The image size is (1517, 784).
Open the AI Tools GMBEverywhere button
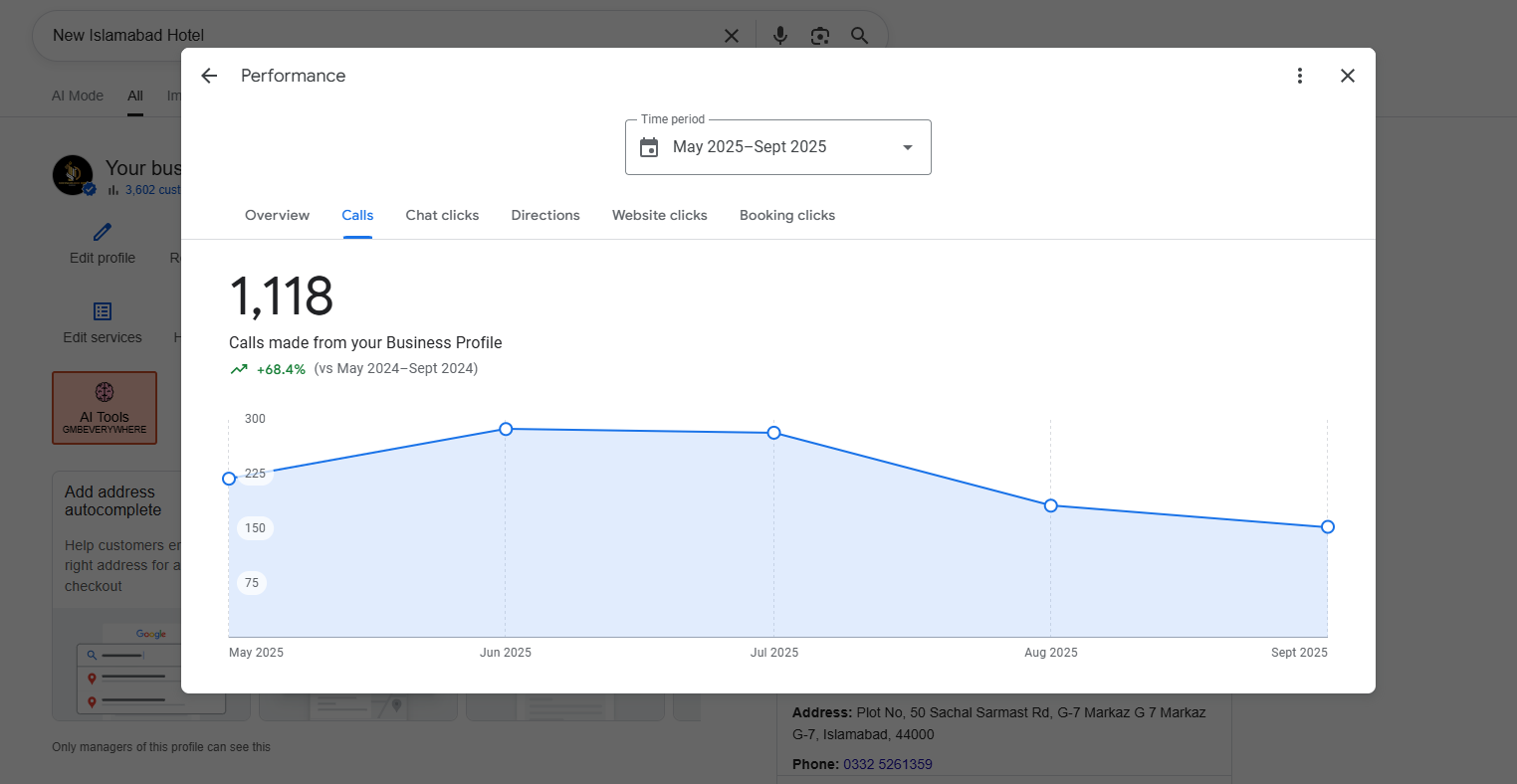pos(105,408)
